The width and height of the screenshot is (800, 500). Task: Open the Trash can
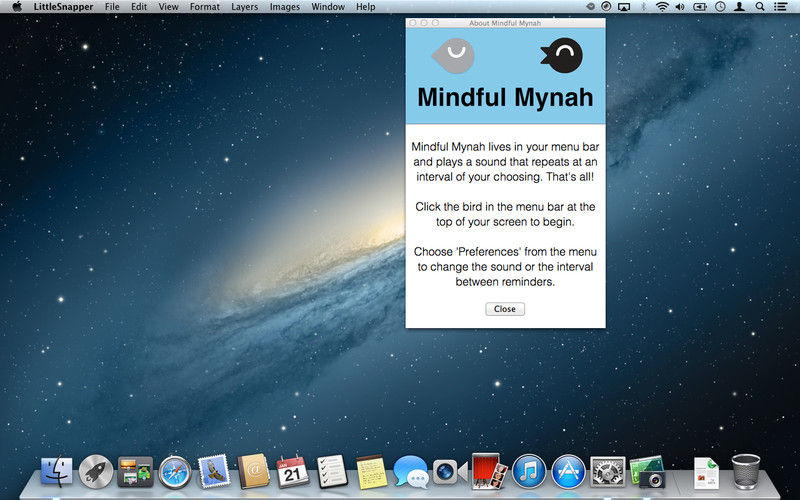click(x=745, y=472)
